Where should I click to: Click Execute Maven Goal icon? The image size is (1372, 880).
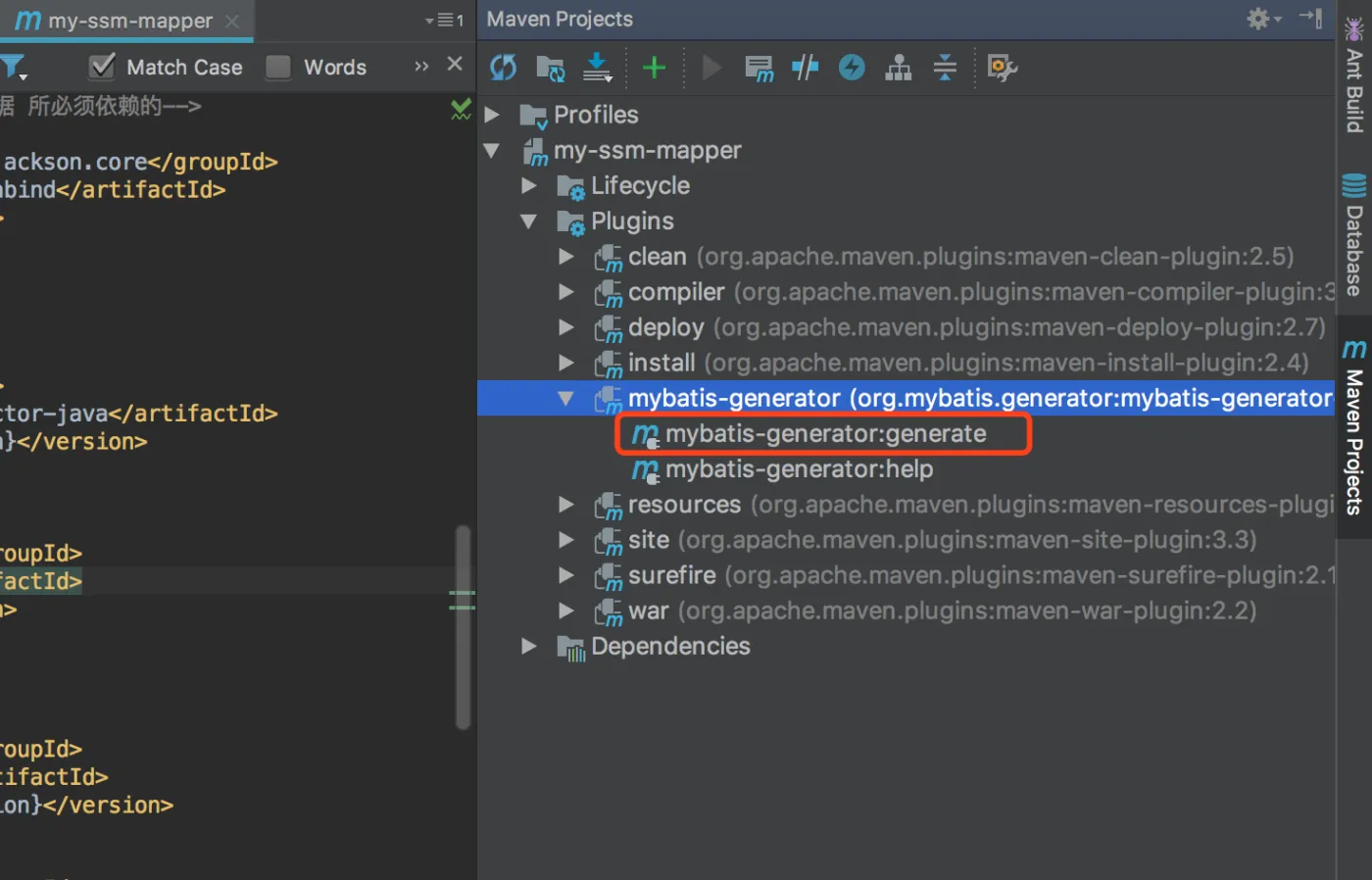coord(759,68)
